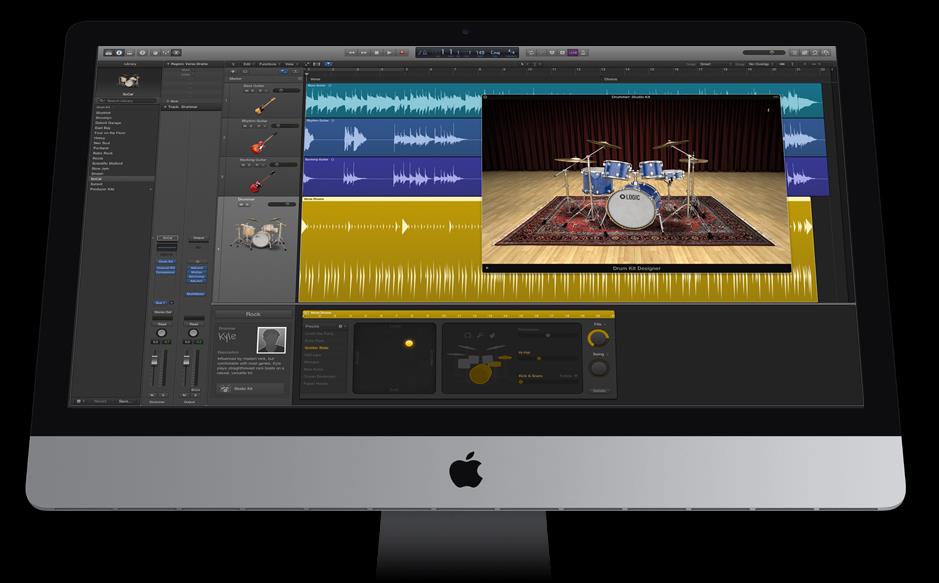Adjust the Drummer track volume slider
This screenshot has width=939, height=583.
(x=281, y=204)
